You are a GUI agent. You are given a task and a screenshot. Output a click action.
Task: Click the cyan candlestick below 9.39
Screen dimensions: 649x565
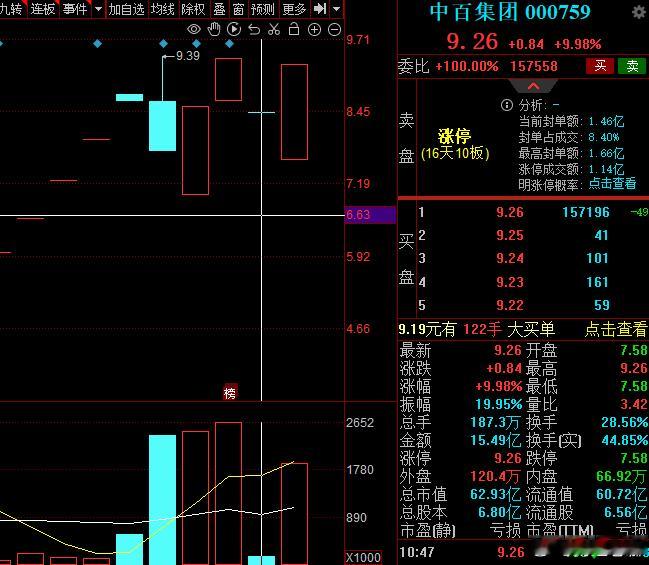pyautogui.click(x=162, y=126)
